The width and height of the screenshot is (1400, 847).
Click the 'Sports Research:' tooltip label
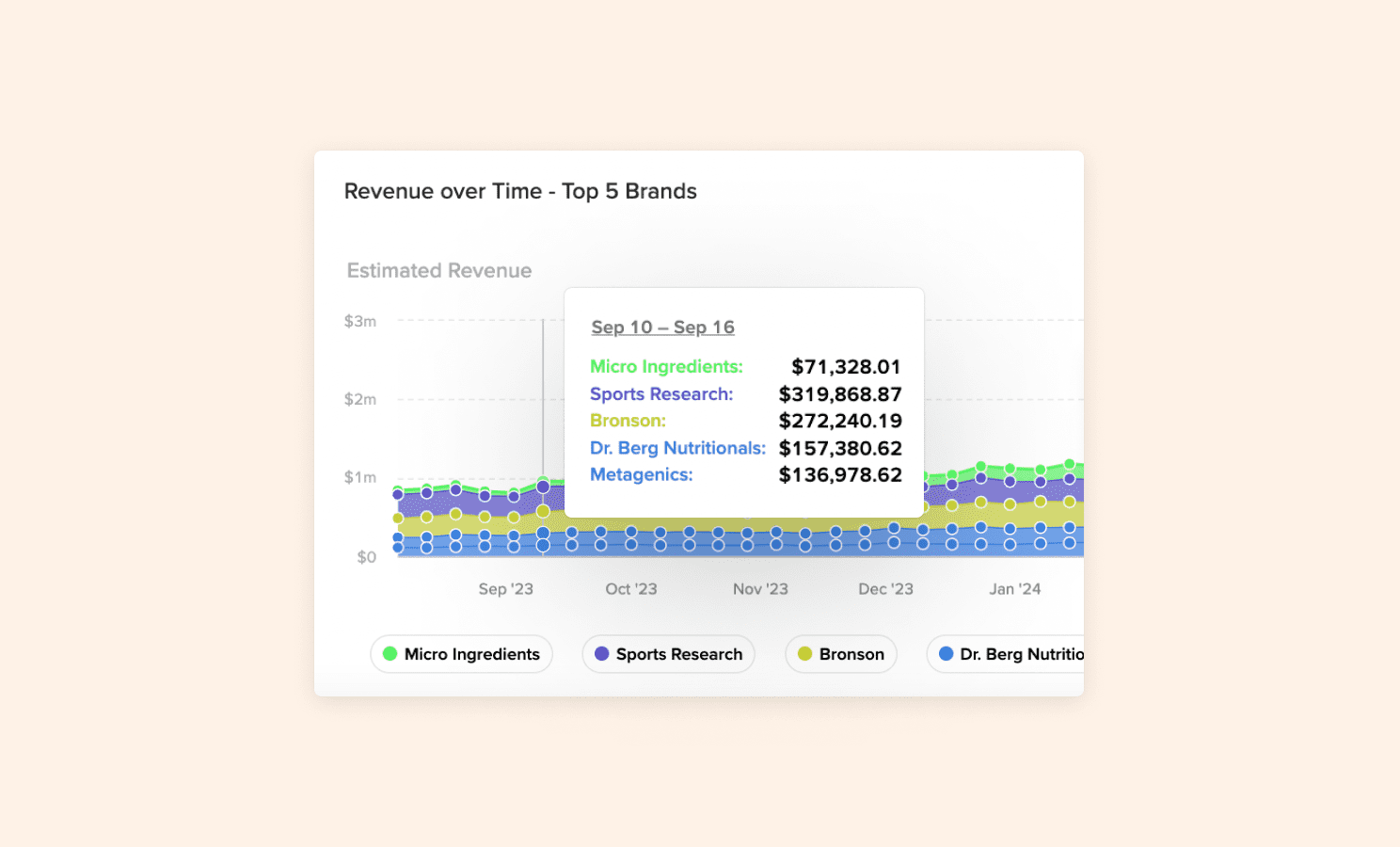661,394
